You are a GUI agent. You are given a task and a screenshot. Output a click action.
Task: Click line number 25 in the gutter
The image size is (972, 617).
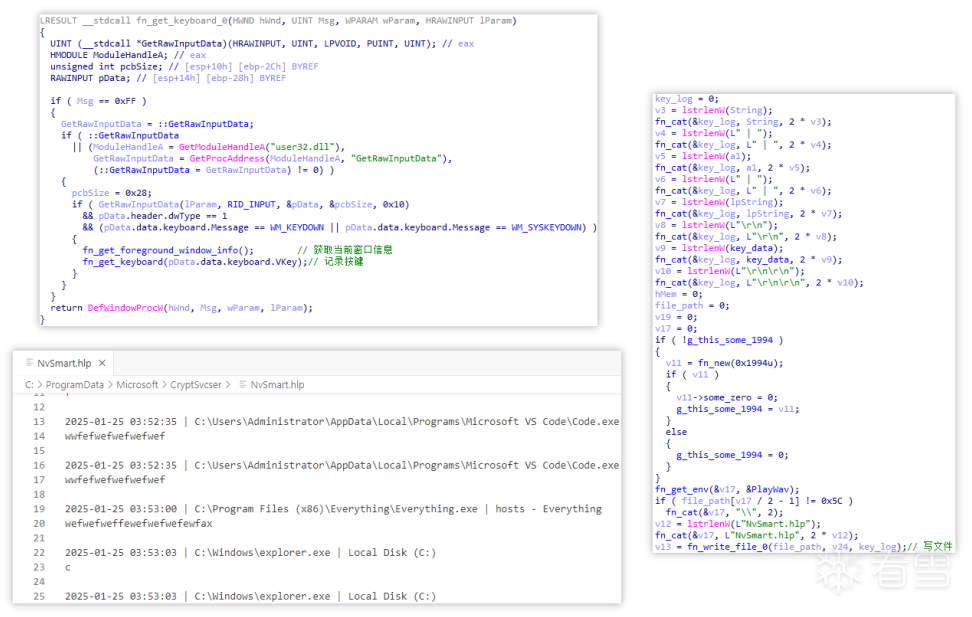[x=39, y=597]
